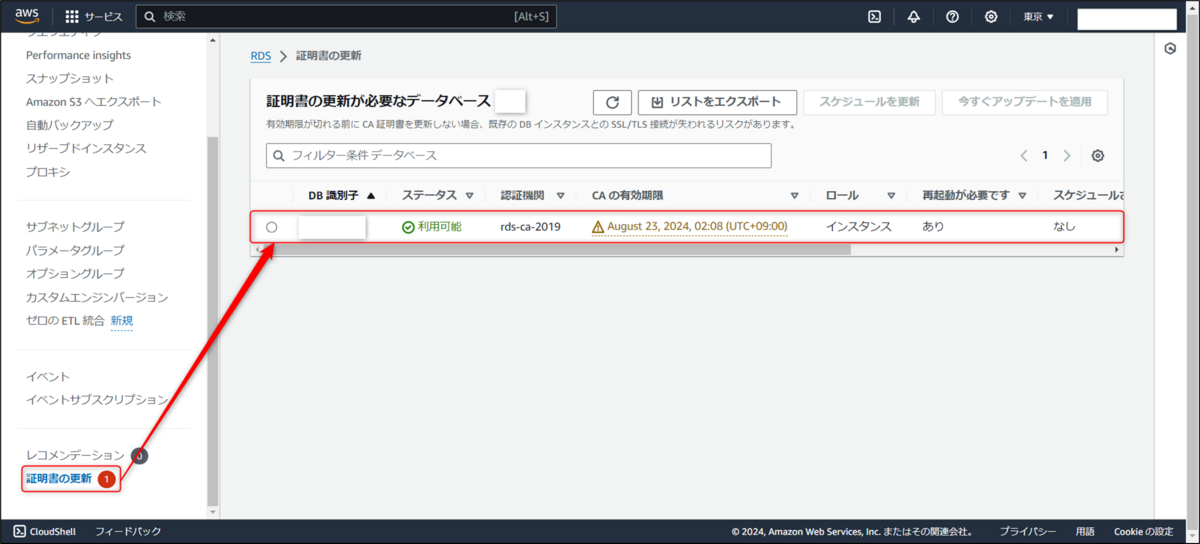The width and height of the screenshot is (1200, 544).
Task: Focus the フィルター条件 データベース field
Action: pos(519,156)
